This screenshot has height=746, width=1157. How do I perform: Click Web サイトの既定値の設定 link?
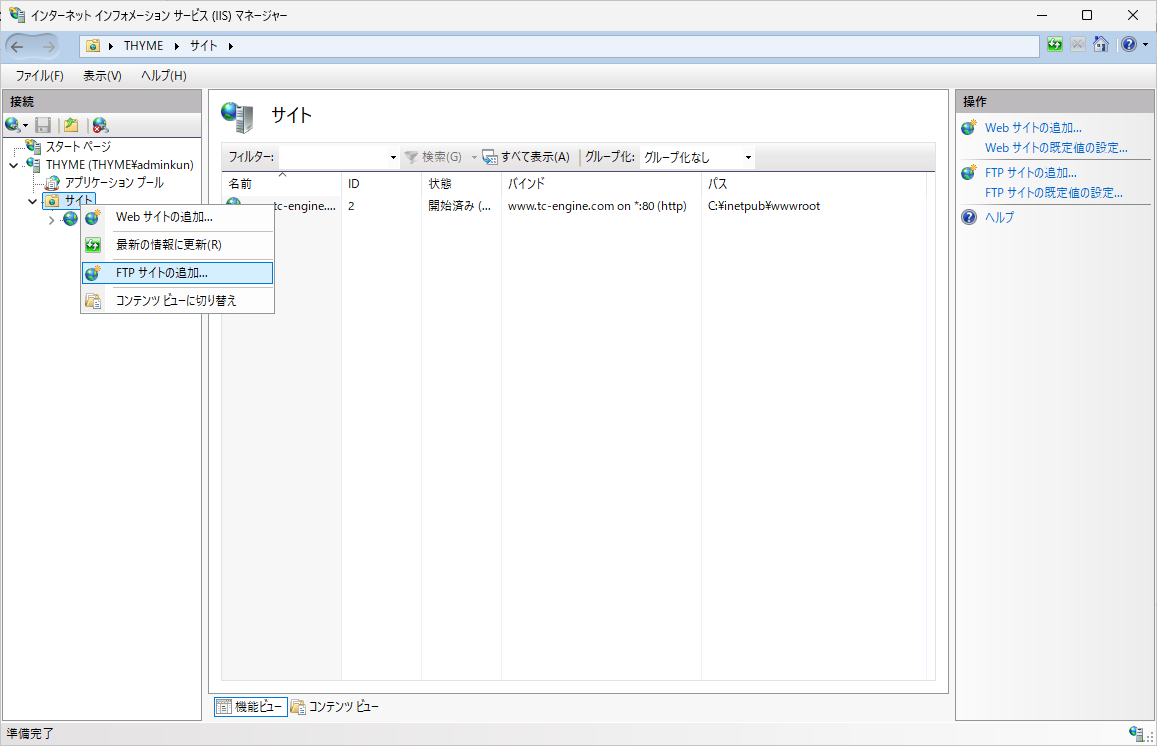1056,148
